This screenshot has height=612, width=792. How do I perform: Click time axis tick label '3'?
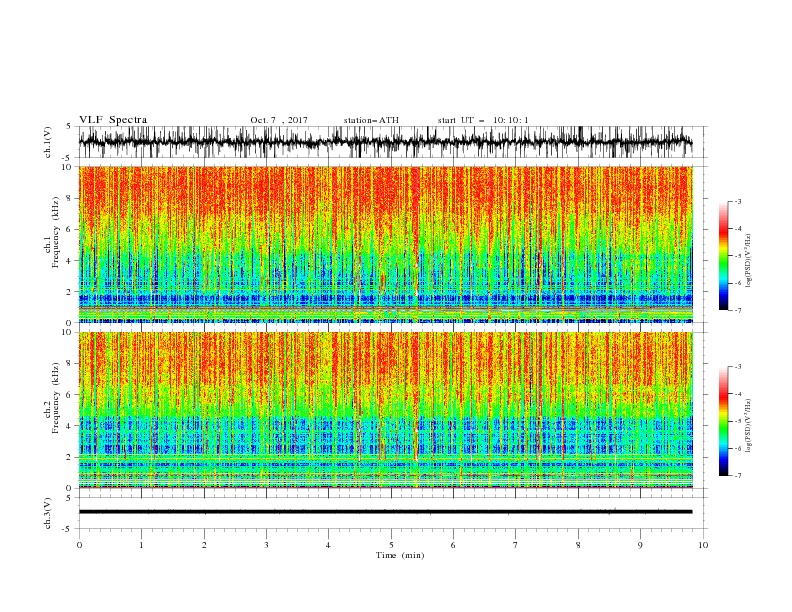click(266, 545)
